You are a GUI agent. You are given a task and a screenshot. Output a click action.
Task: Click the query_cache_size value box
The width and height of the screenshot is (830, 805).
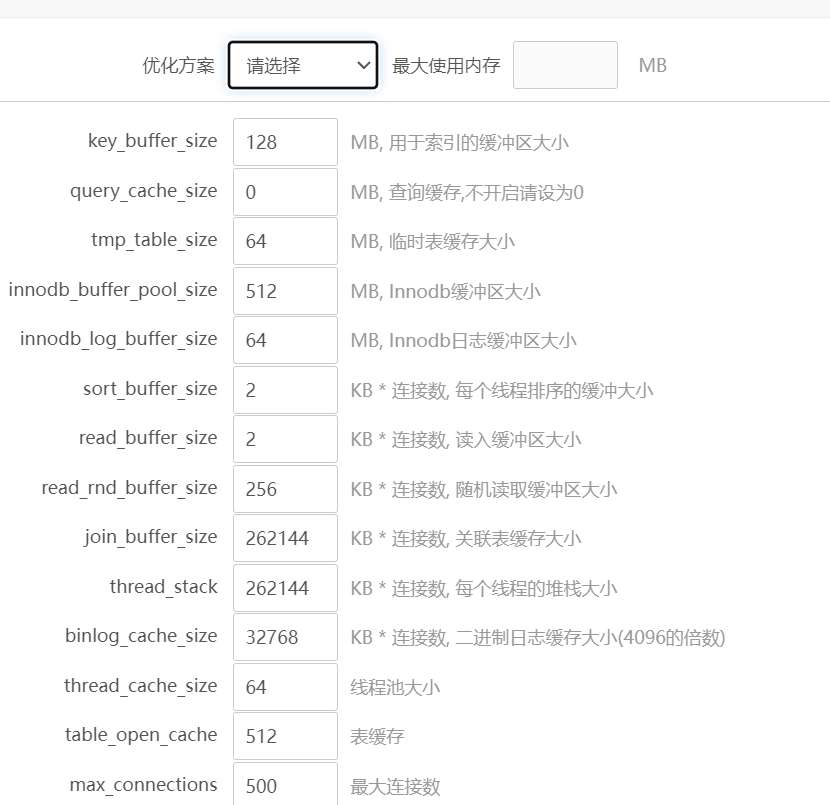tap(285, 192)
